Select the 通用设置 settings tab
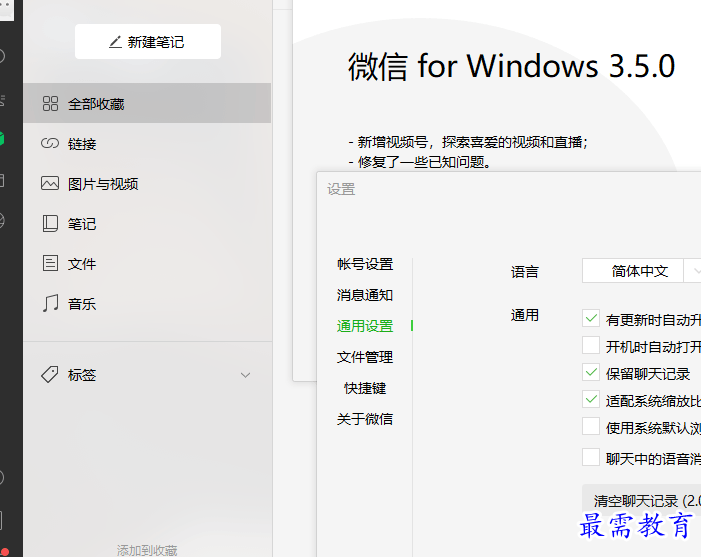 [365, 326]
